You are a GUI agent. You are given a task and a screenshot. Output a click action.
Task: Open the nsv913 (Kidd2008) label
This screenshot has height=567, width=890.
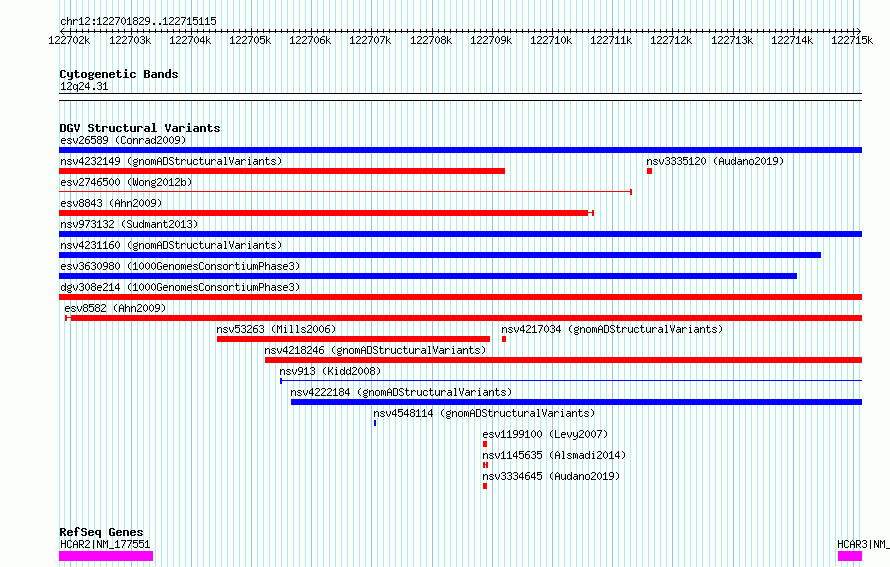(x=330, y=371)
